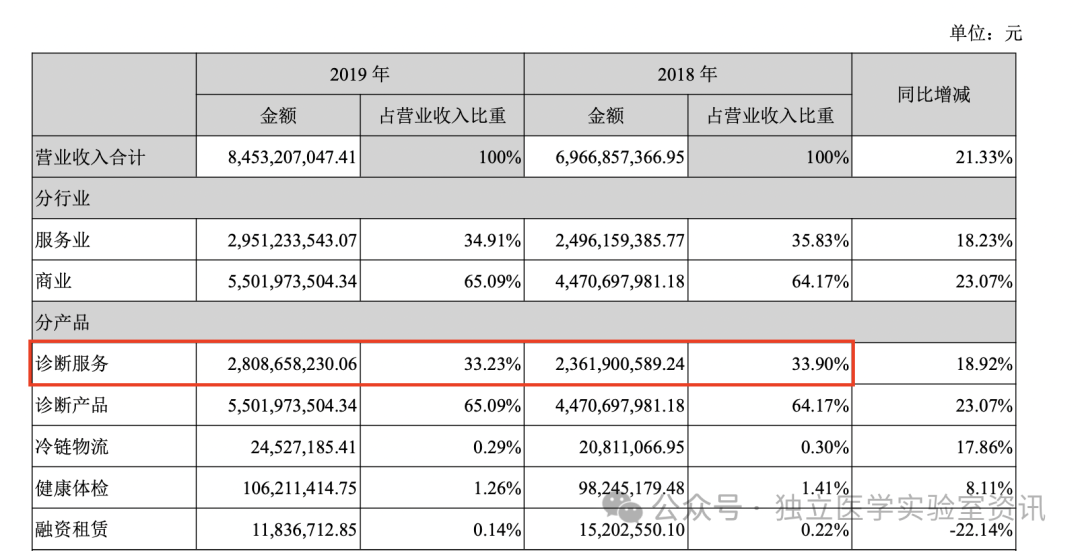Screen dimensions: 1080x551
Task: Click the 融资租赁 row label
Action: (x=72, y=529)
